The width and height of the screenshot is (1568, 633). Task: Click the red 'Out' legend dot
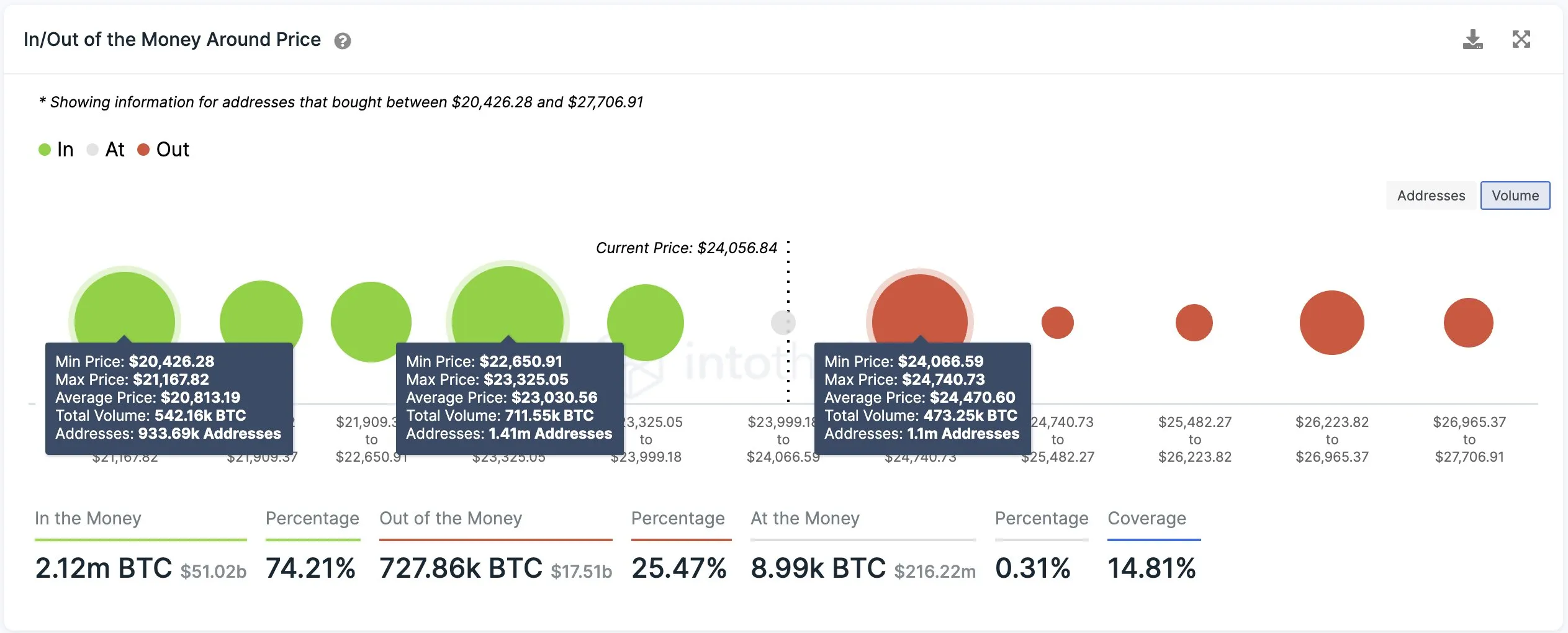(144, 149)
